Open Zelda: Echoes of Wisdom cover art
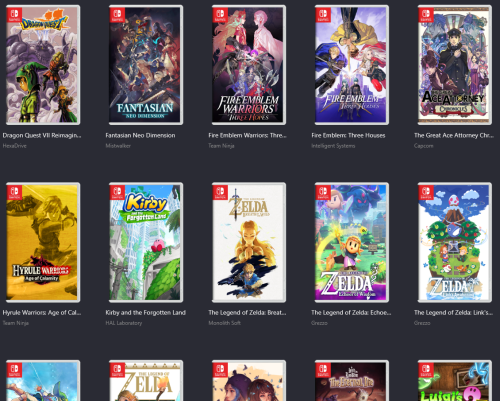The width and height of the screenshot is (500, 401). point(352,242)
